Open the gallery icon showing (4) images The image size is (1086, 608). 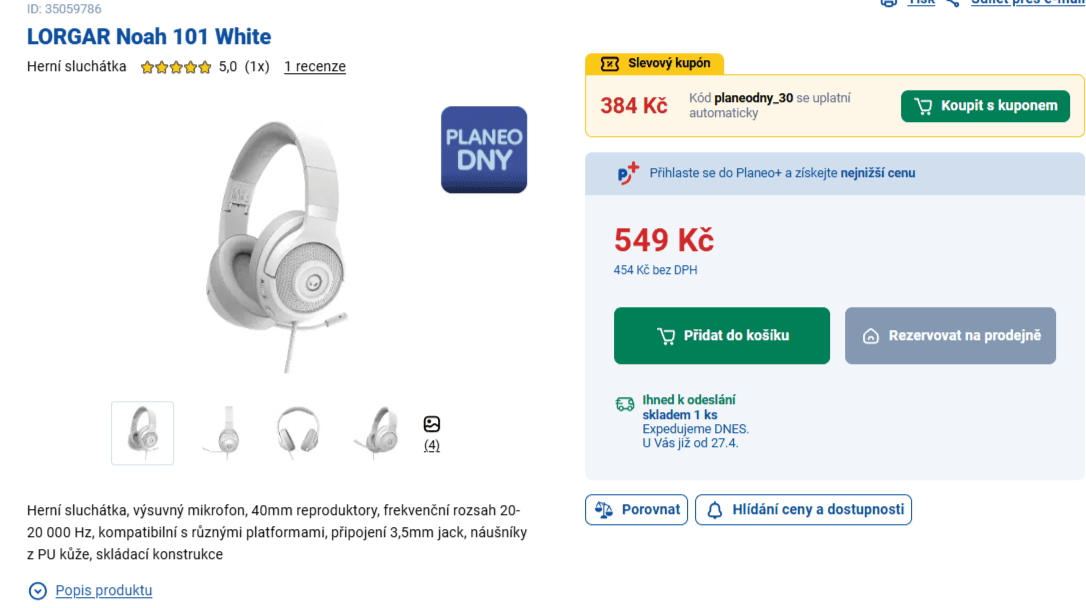(432, 424)
